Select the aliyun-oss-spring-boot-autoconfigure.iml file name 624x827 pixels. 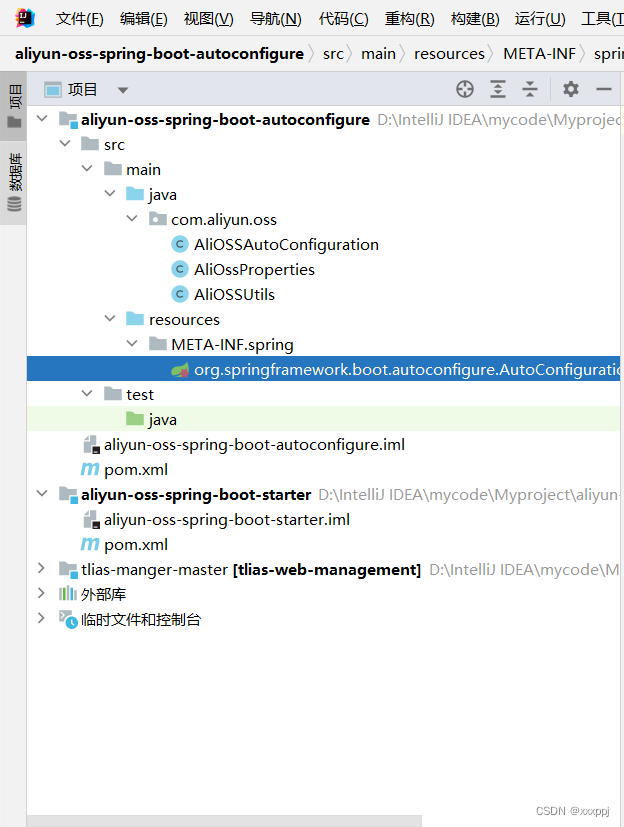[254, 445]
